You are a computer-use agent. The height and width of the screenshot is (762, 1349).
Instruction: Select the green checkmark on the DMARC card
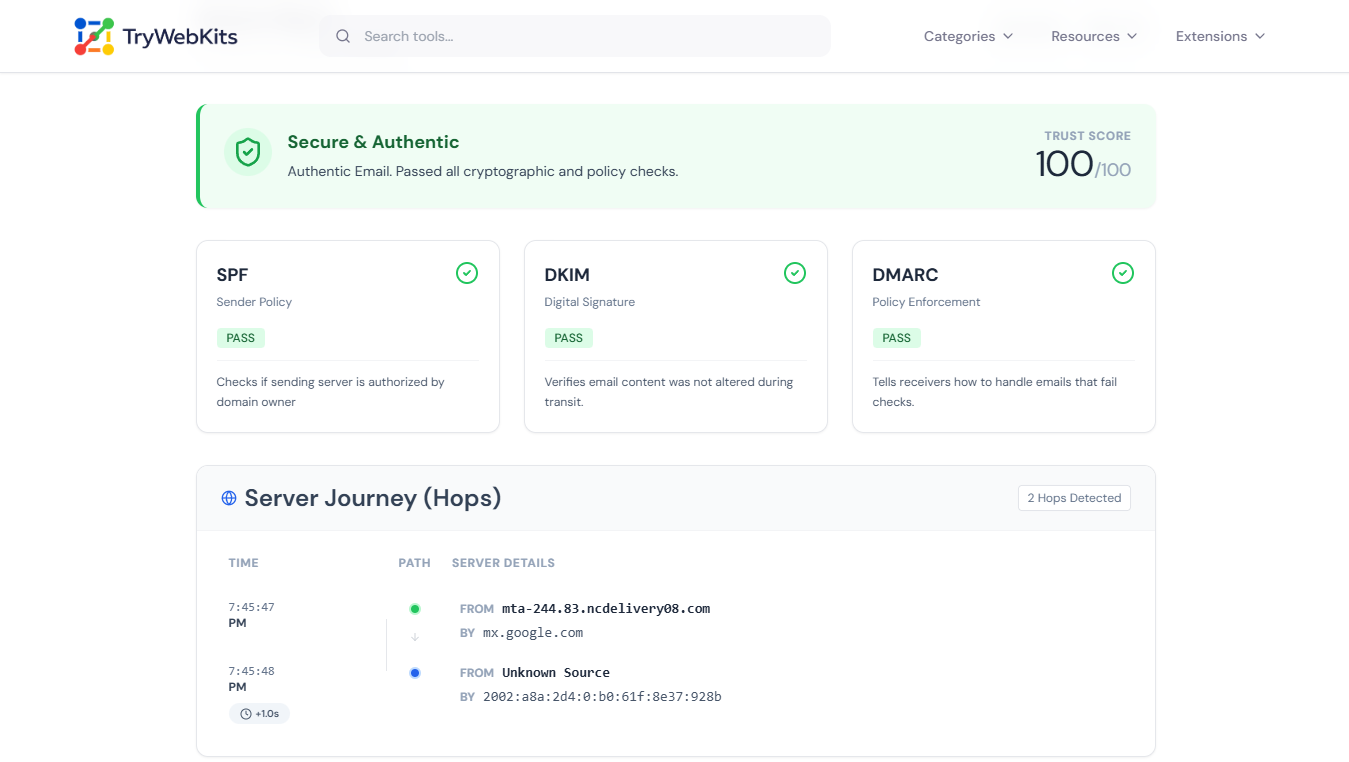click(1122, 272)
